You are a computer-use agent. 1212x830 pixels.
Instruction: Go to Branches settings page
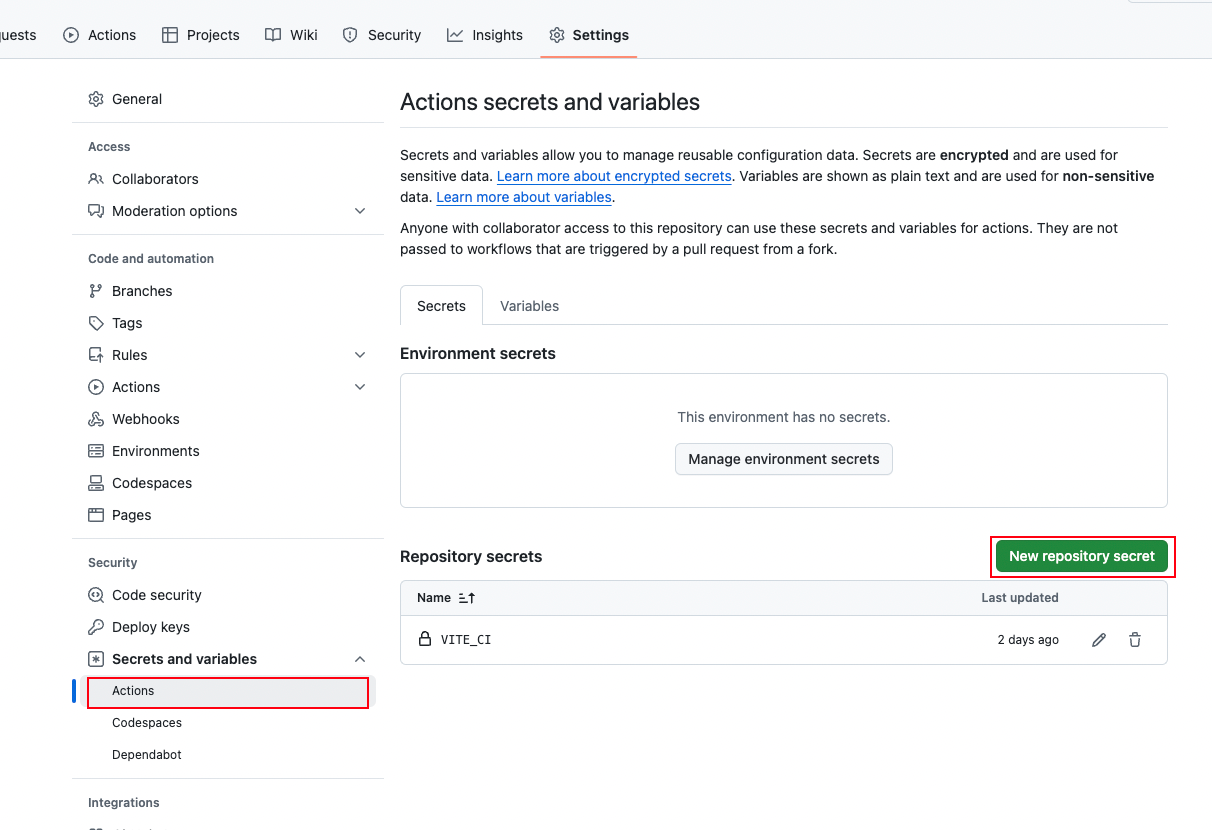[141, 291]
